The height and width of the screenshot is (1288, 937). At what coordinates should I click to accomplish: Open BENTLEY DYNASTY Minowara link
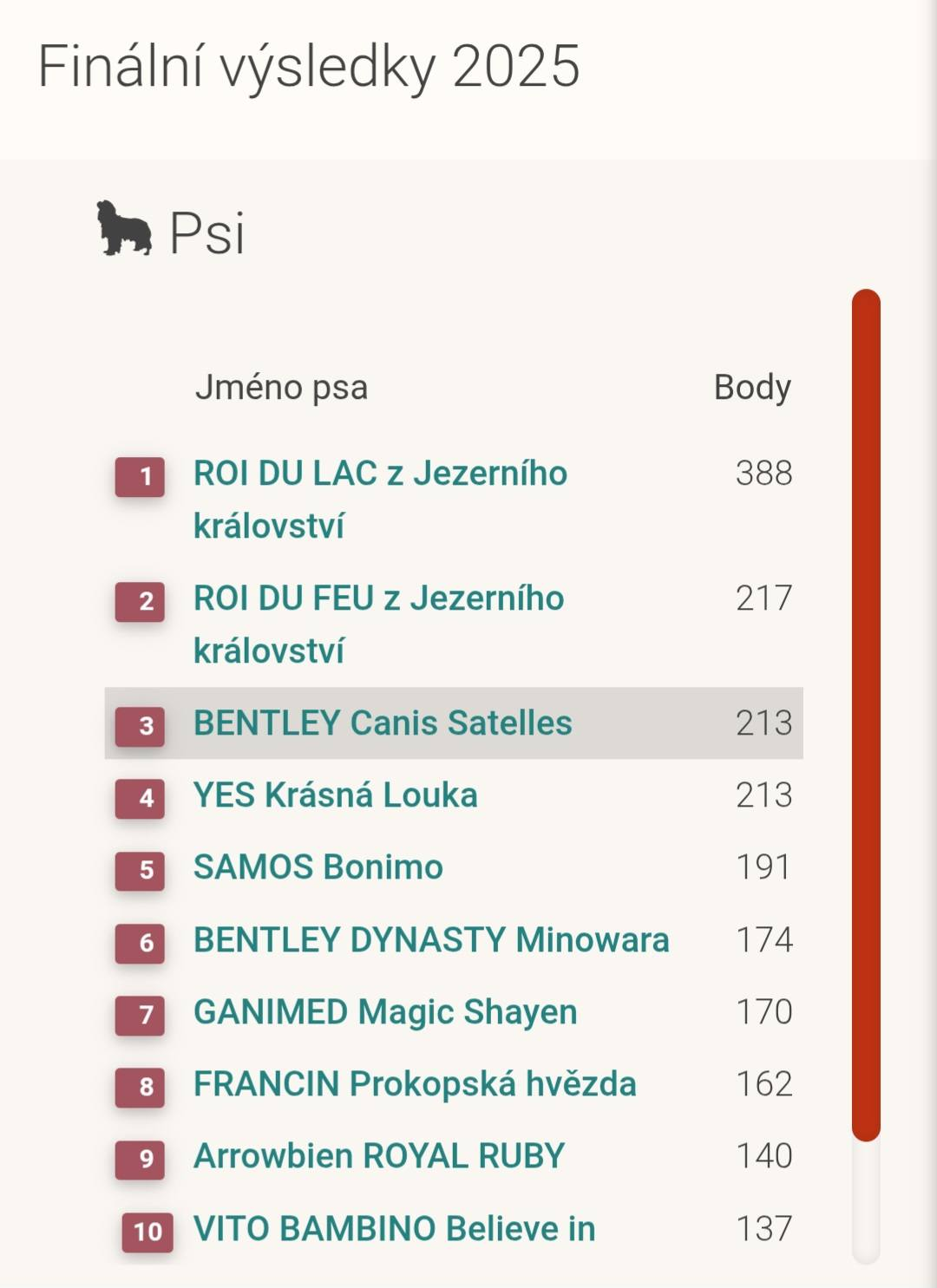pyautogui.click(x=431, y=940)
